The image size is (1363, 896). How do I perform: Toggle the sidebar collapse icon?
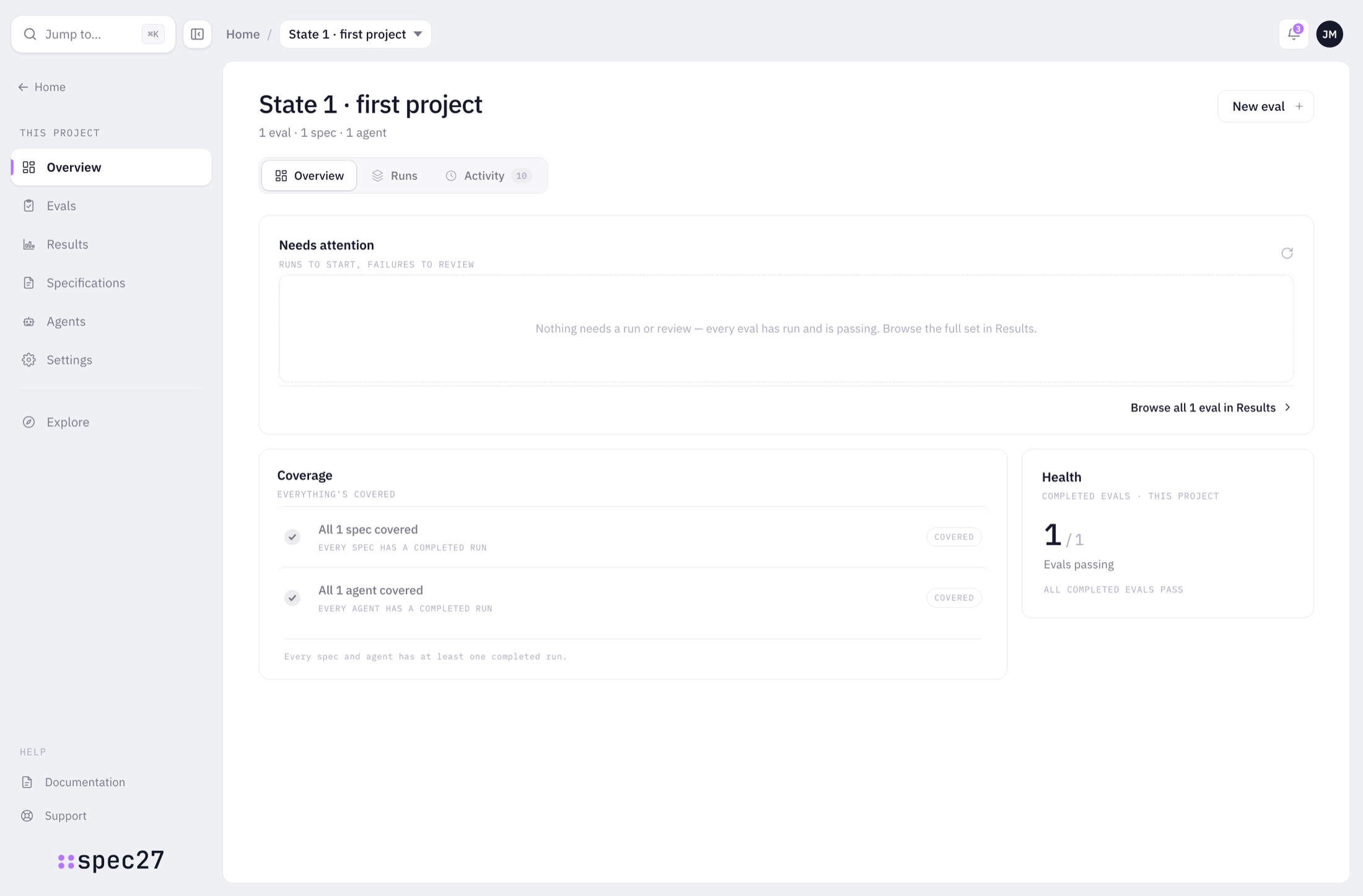[x=197, y=34]
